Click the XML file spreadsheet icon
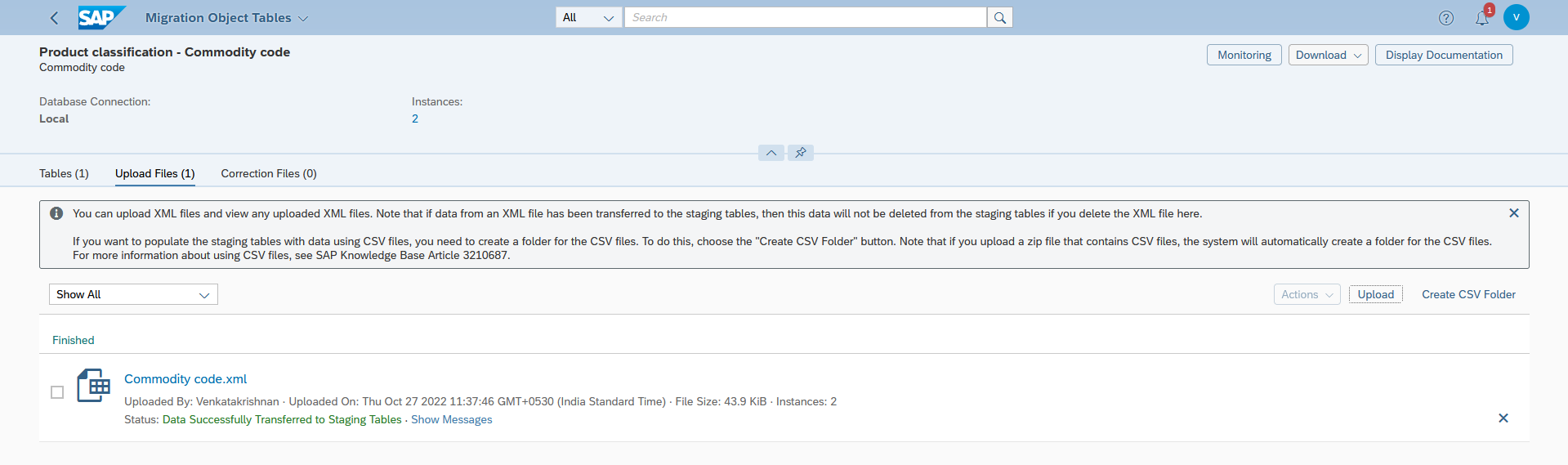This screenshot has width=1568, height=465. coord(94,385)
